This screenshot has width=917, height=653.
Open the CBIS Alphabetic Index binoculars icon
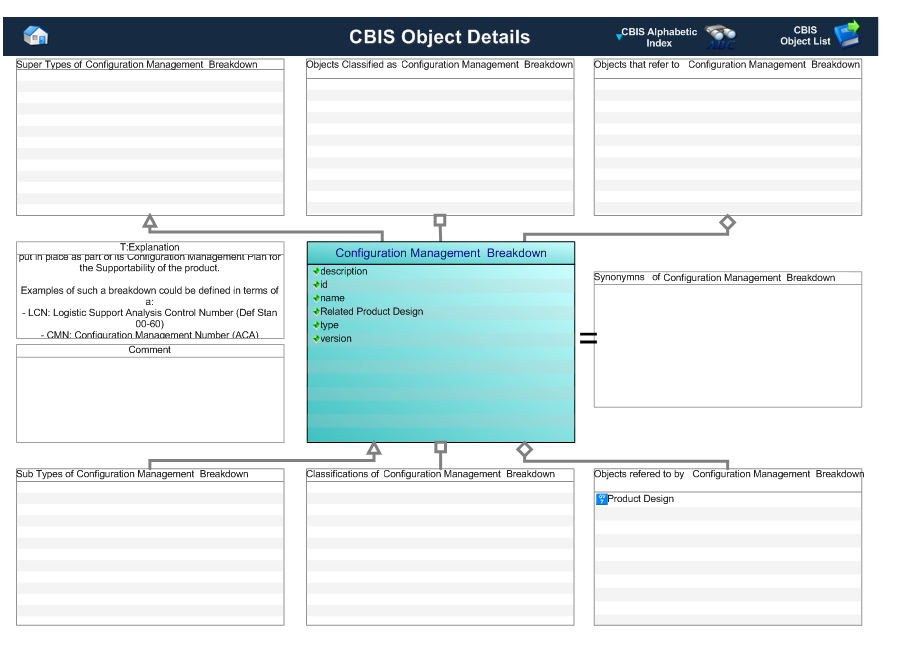click(x=720, y=37)
